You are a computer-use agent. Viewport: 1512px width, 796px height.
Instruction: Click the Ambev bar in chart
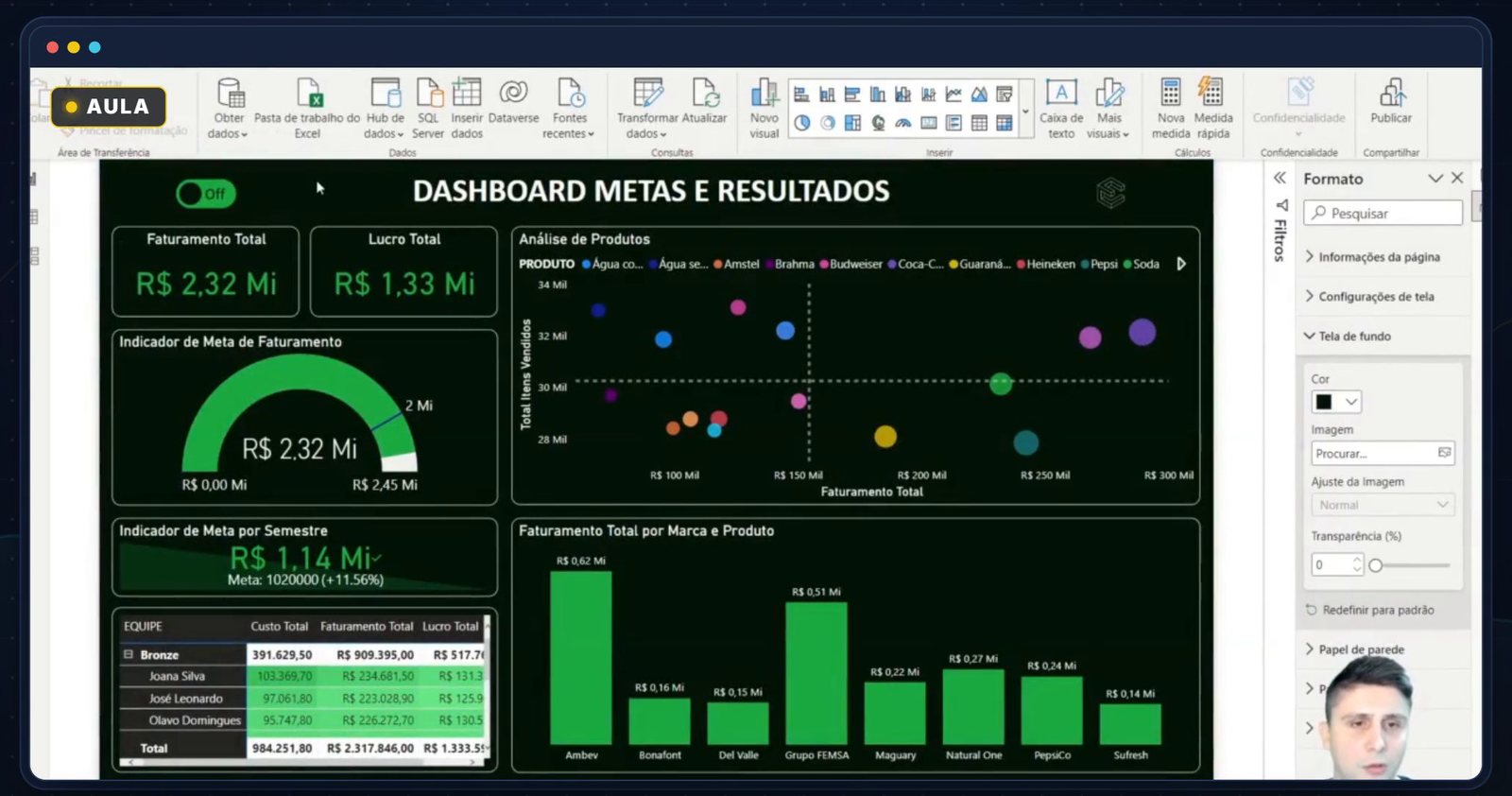point(581,658)
